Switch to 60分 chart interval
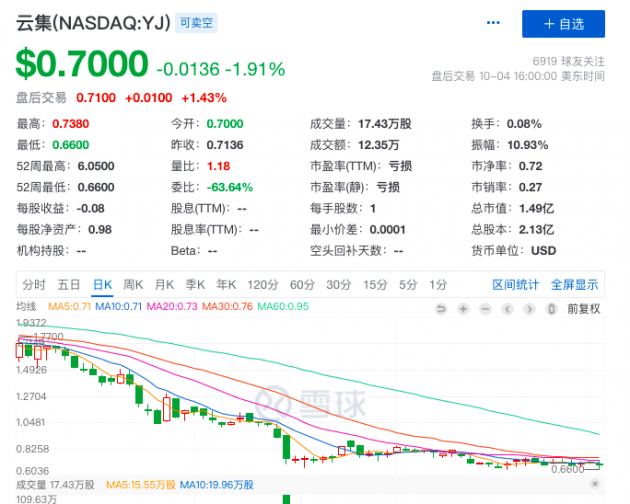The image size is (630, 504). pos(302,285)
